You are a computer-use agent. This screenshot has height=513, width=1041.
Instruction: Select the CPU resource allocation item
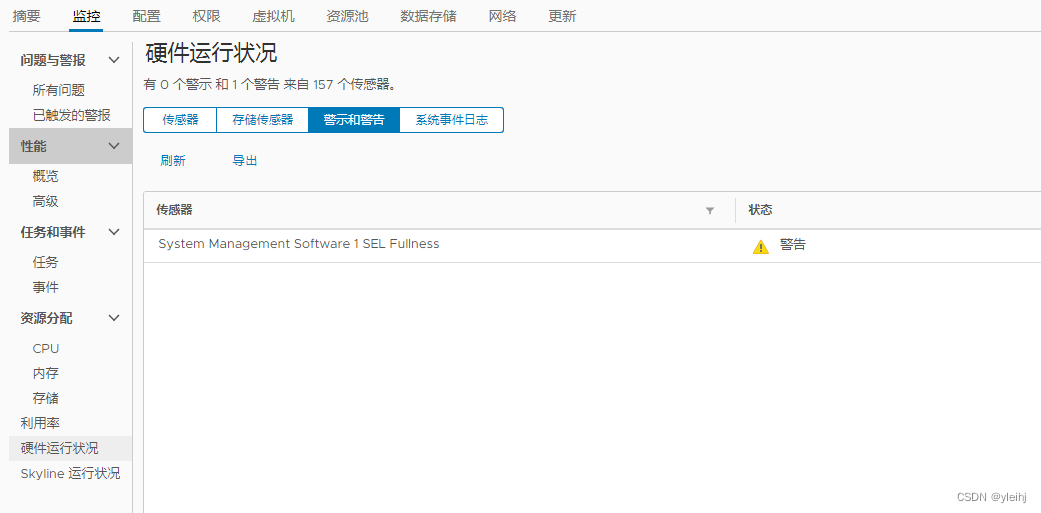[x=46, y=349]
